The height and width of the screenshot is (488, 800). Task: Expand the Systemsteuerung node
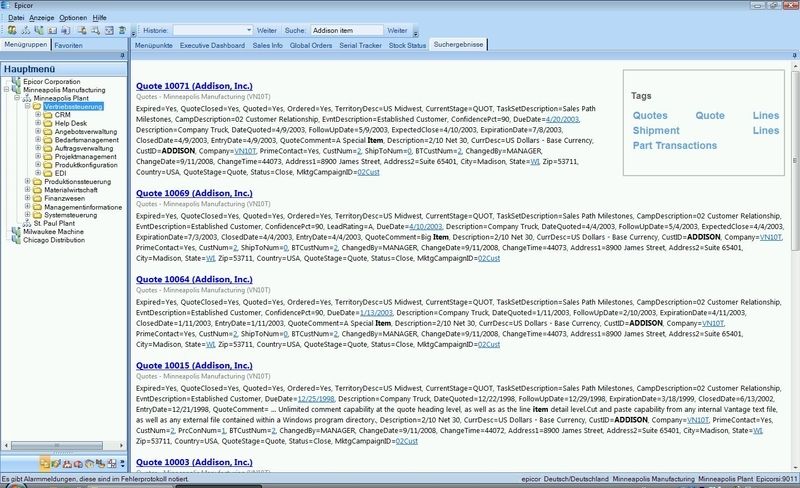[x=28, y=215]
